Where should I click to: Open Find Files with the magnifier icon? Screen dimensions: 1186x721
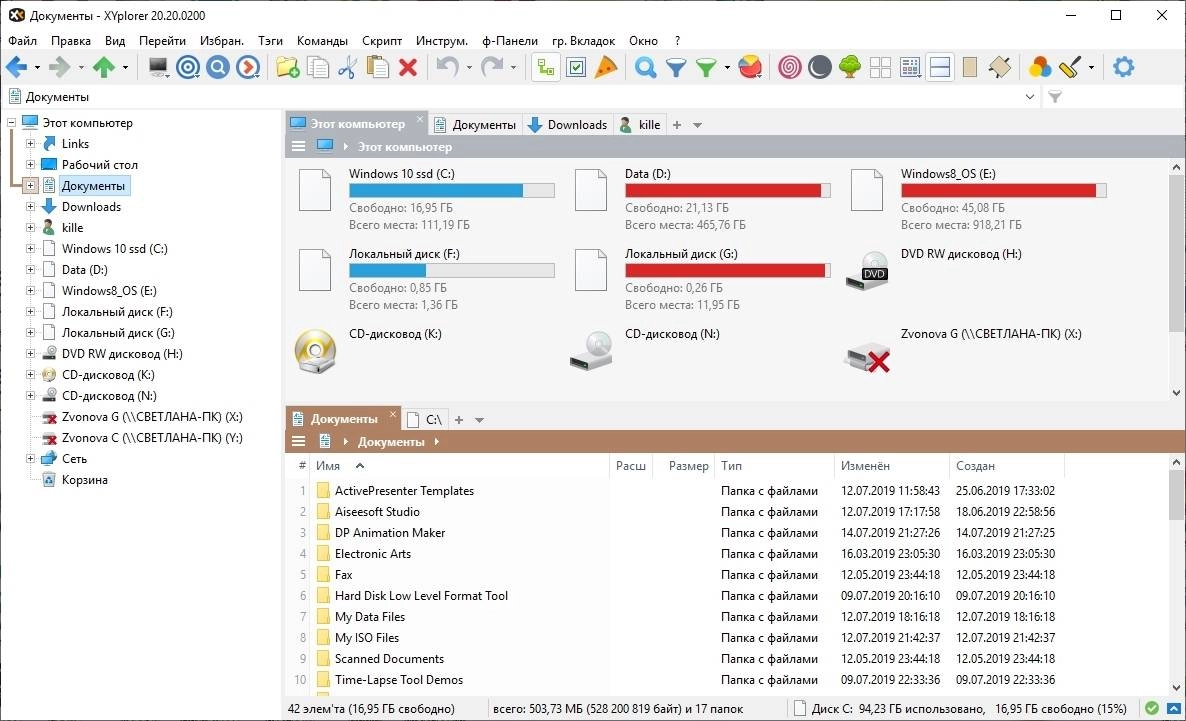pos(645,67)
